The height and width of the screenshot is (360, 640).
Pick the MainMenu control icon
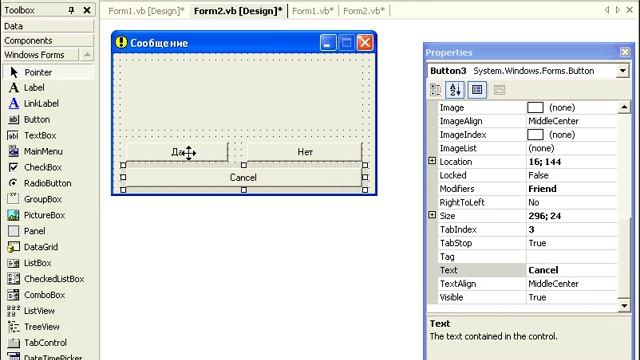pyautogui.click(x=13, y=151)
